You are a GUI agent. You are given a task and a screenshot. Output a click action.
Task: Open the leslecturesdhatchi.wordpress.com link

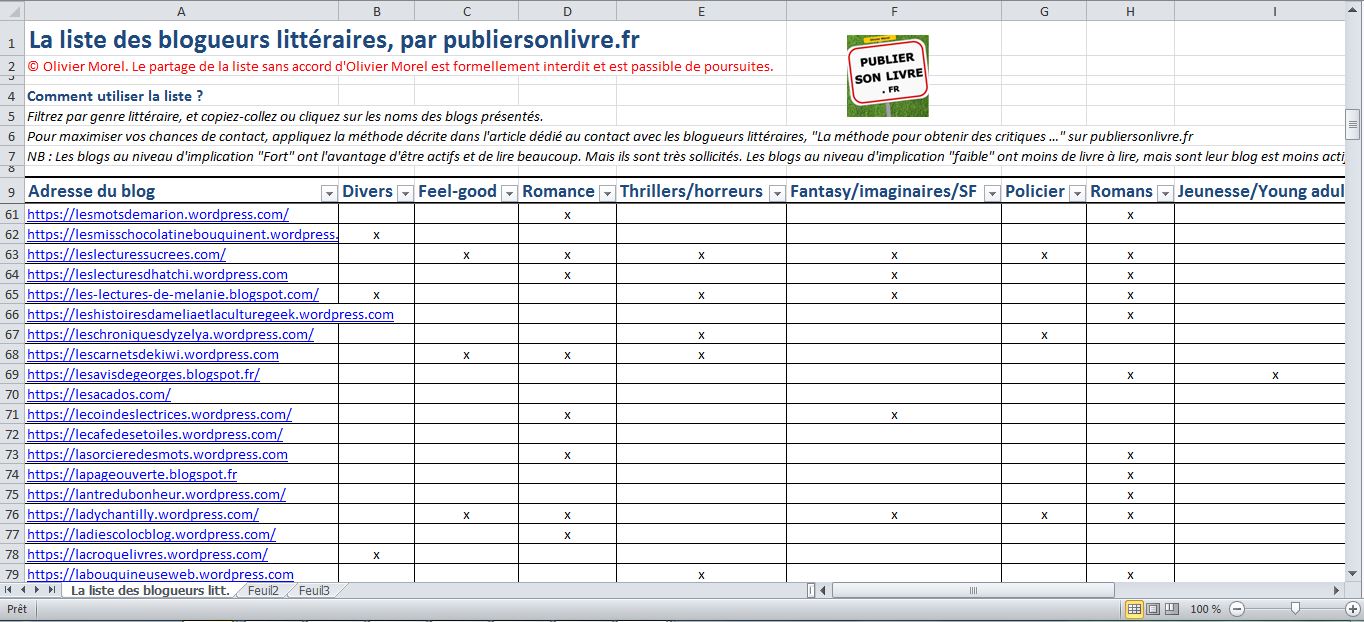(x=157, y=274)
